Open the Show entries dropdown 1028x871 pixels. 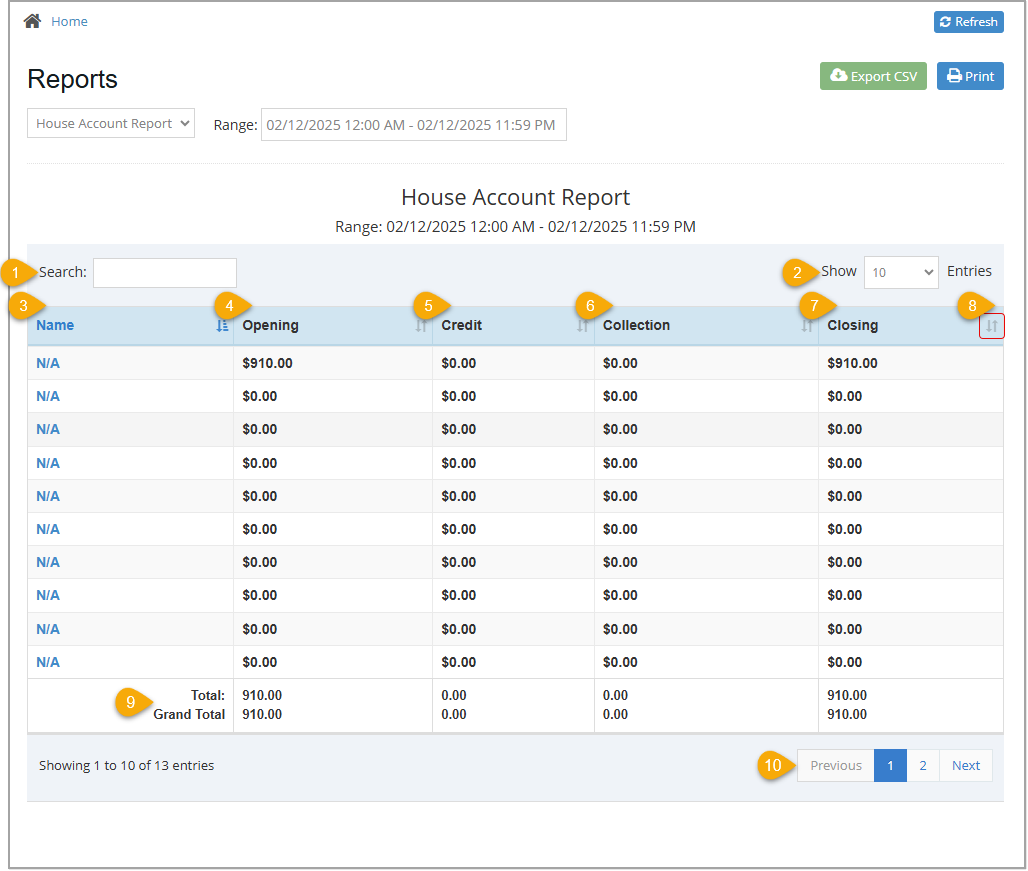coord(900,272)
